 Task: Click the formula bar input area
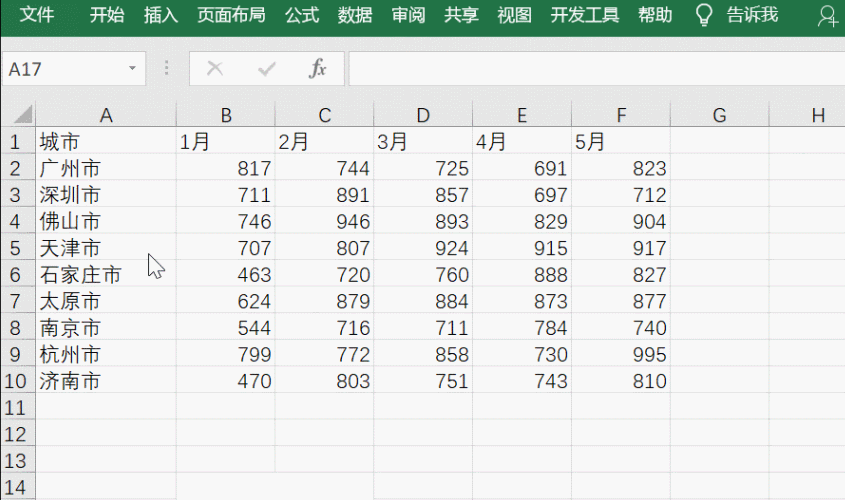(597, 68)
